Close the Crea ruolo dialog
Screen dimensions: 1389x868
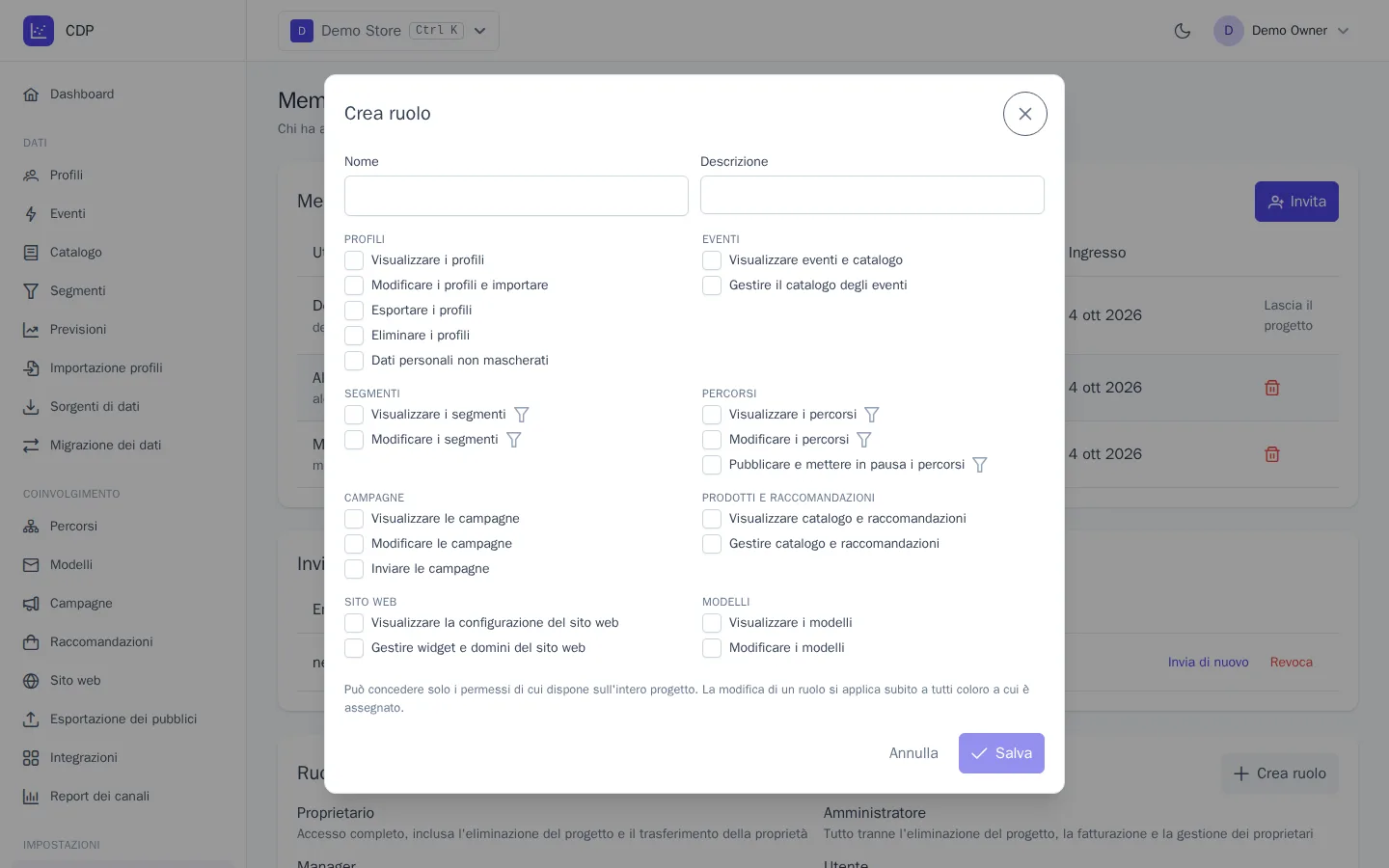pyautogui.click(x=1025, y=114)
